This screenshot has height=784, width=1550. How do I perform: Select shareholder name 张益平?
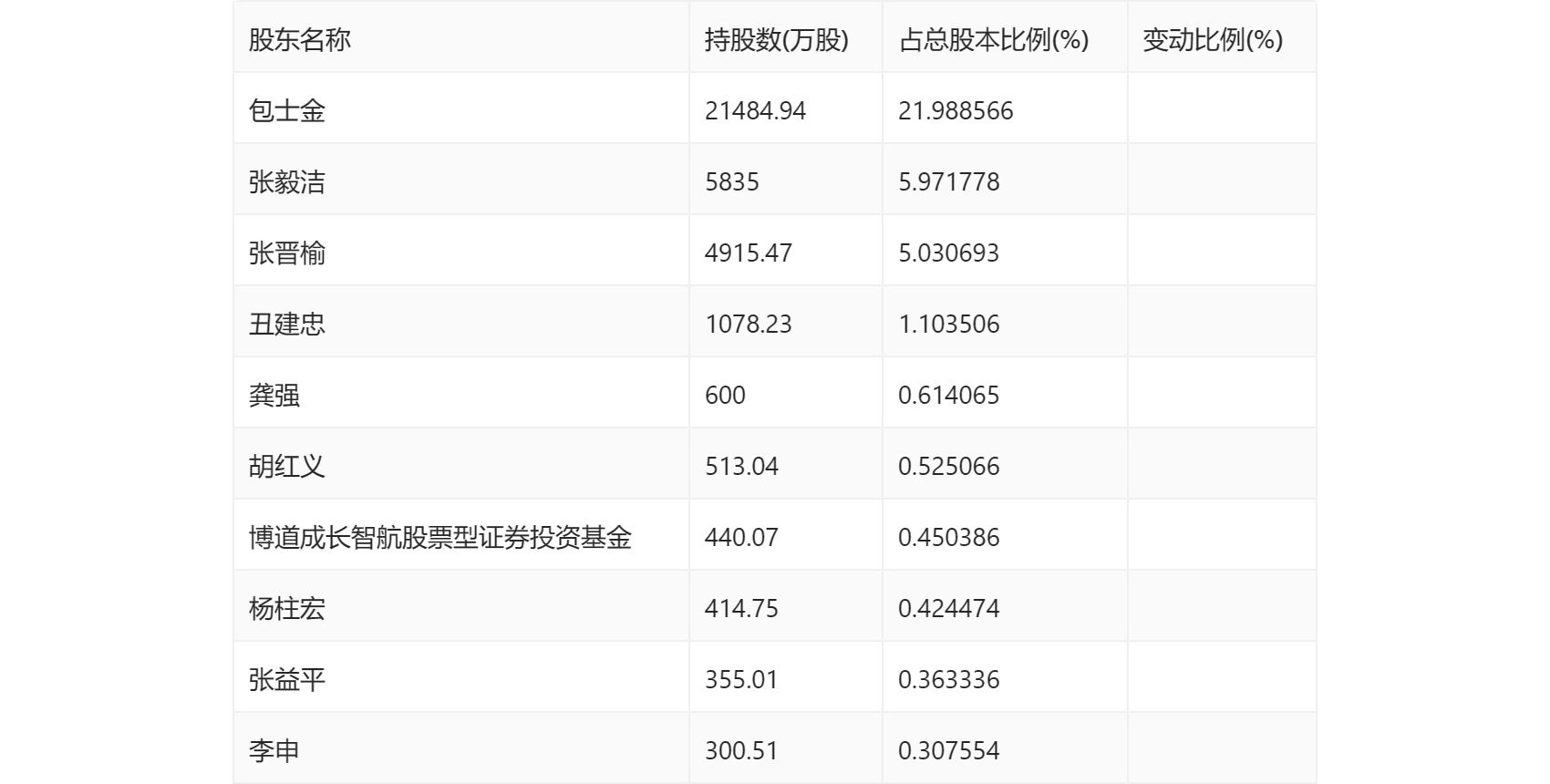287,679
